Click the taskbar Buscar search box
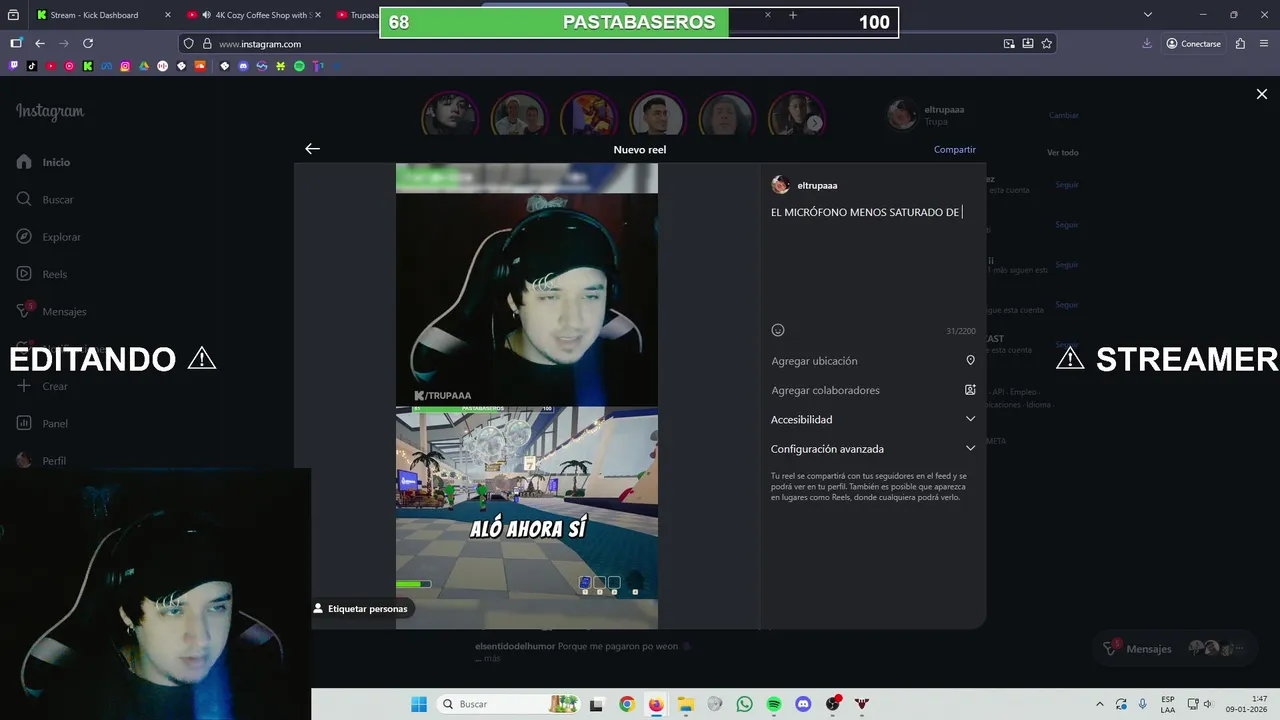 (x=510, y=704)
